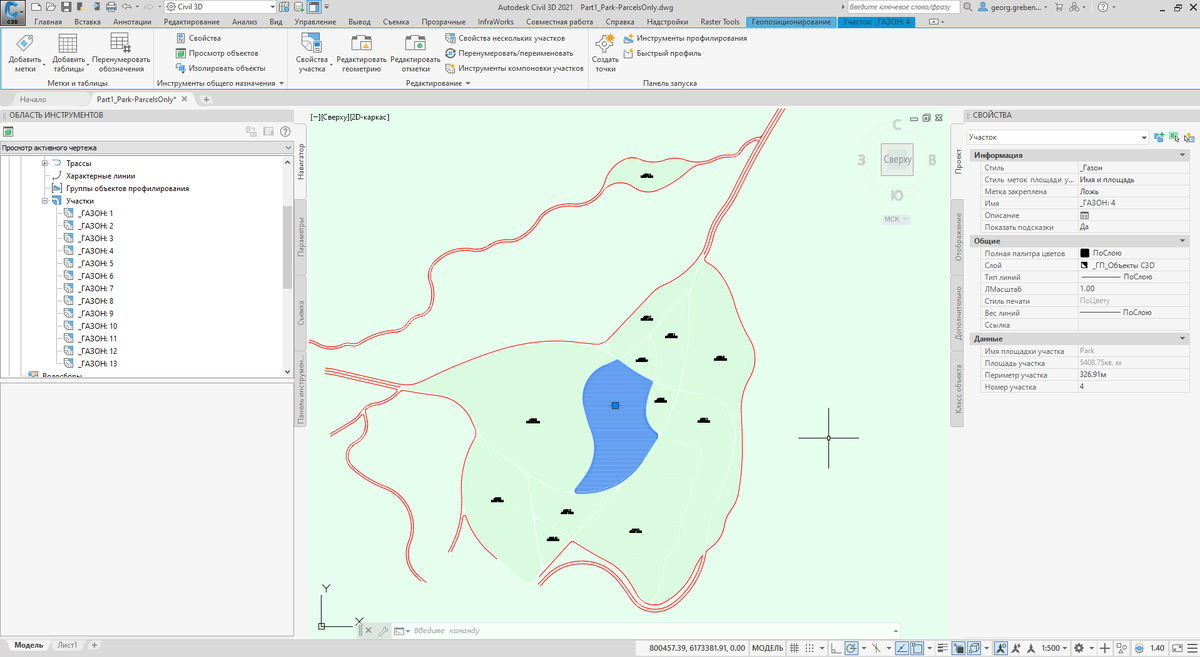Click the Open file icon in quick access toolbar
Viewport: 1200px width, 657px height.
tap(51, 7)
